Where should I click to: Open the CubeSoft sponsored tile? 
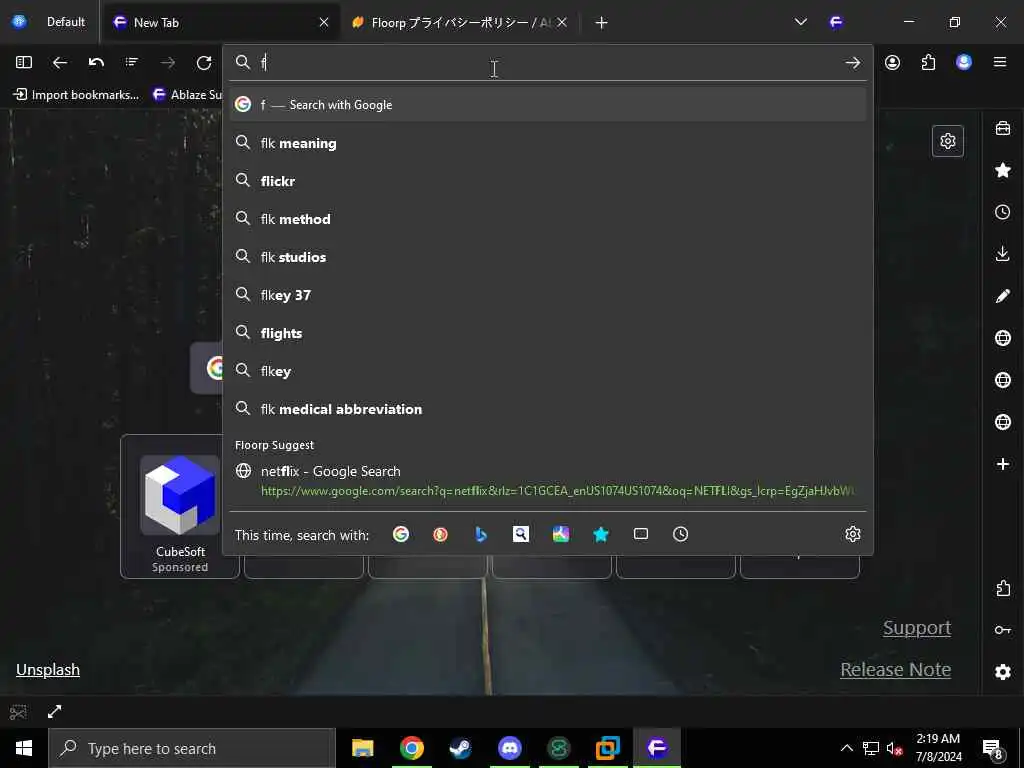point(180,506)
